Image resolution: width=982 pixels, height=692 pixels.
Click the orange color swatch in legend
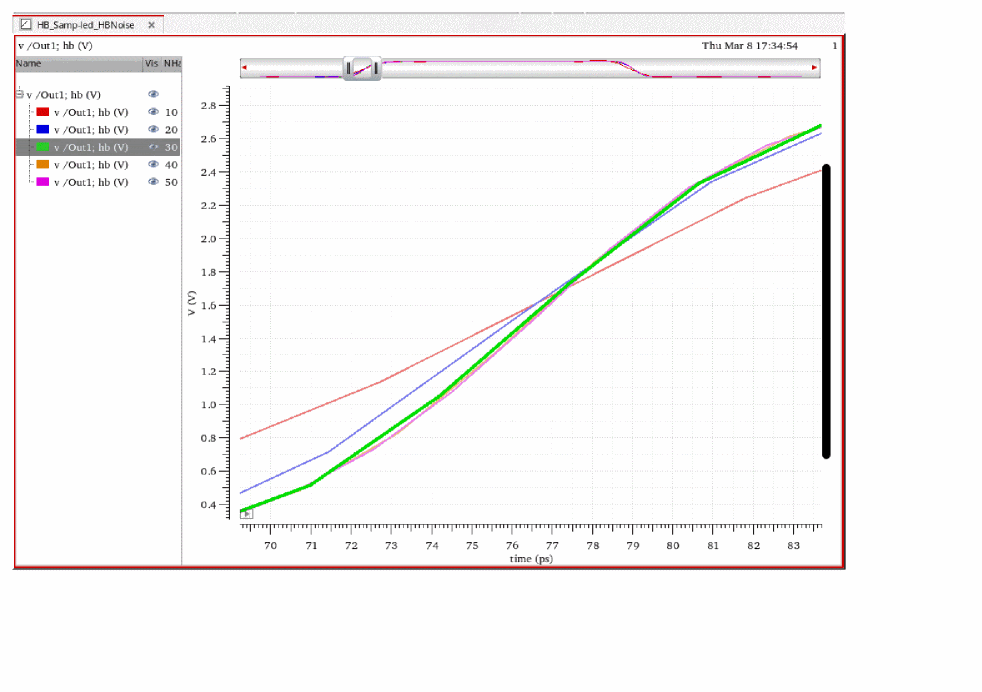tap(43, 165)
